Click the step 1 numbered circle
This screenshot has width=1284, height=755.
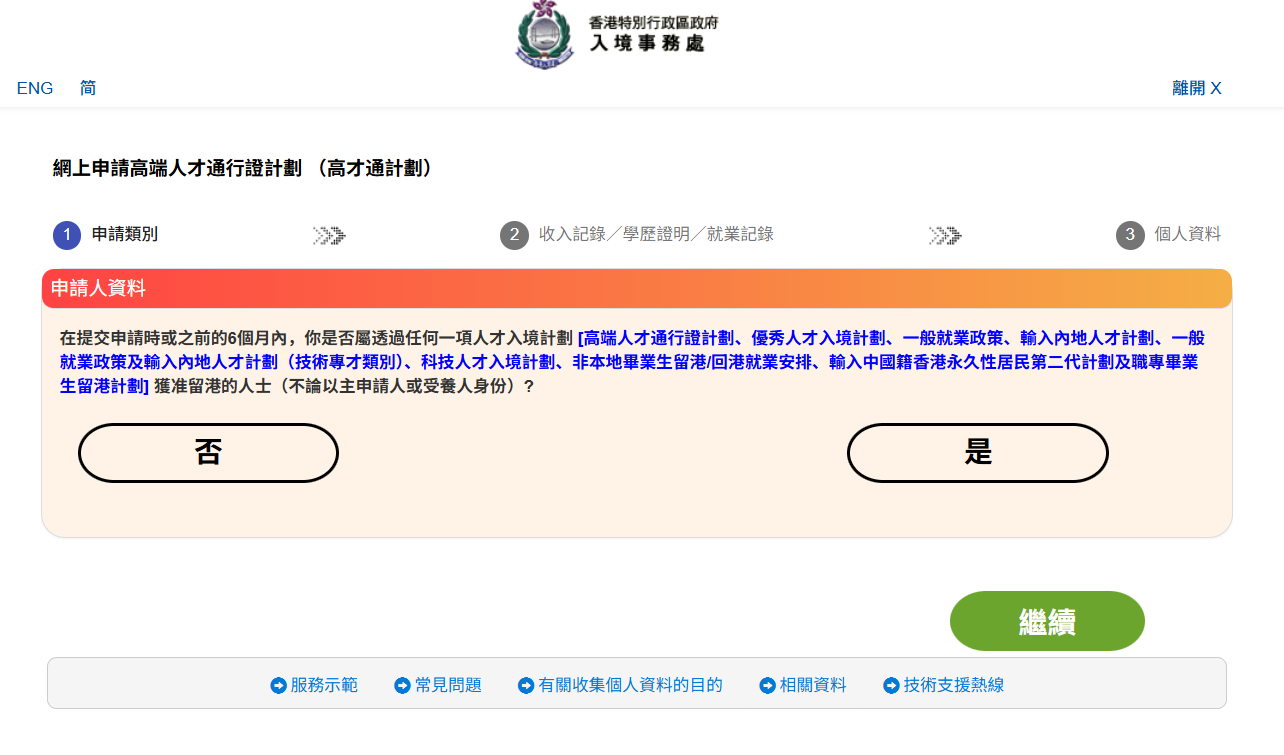[x=67, y=235]
